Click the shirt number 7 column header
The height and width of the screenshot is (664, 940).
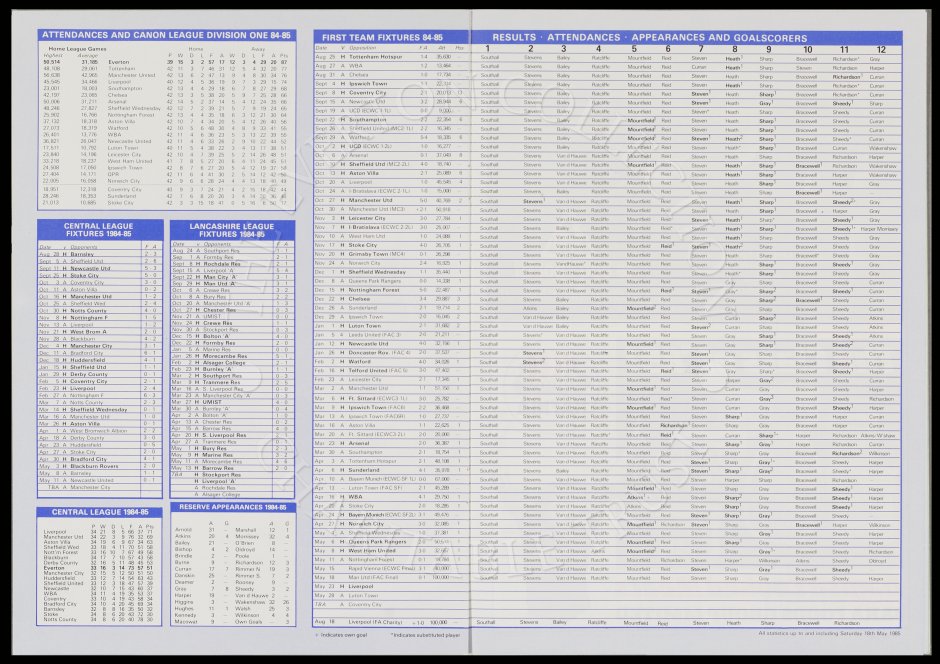coord(701,49)
